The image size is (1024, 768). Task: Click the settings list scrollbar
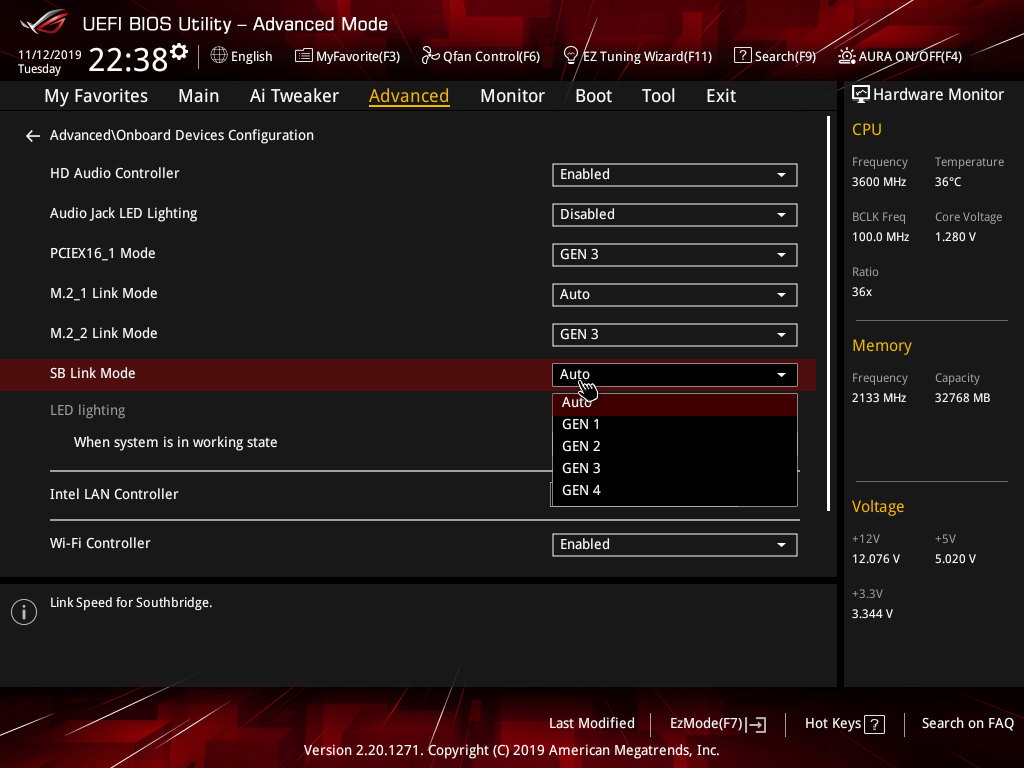pos(828,313)
